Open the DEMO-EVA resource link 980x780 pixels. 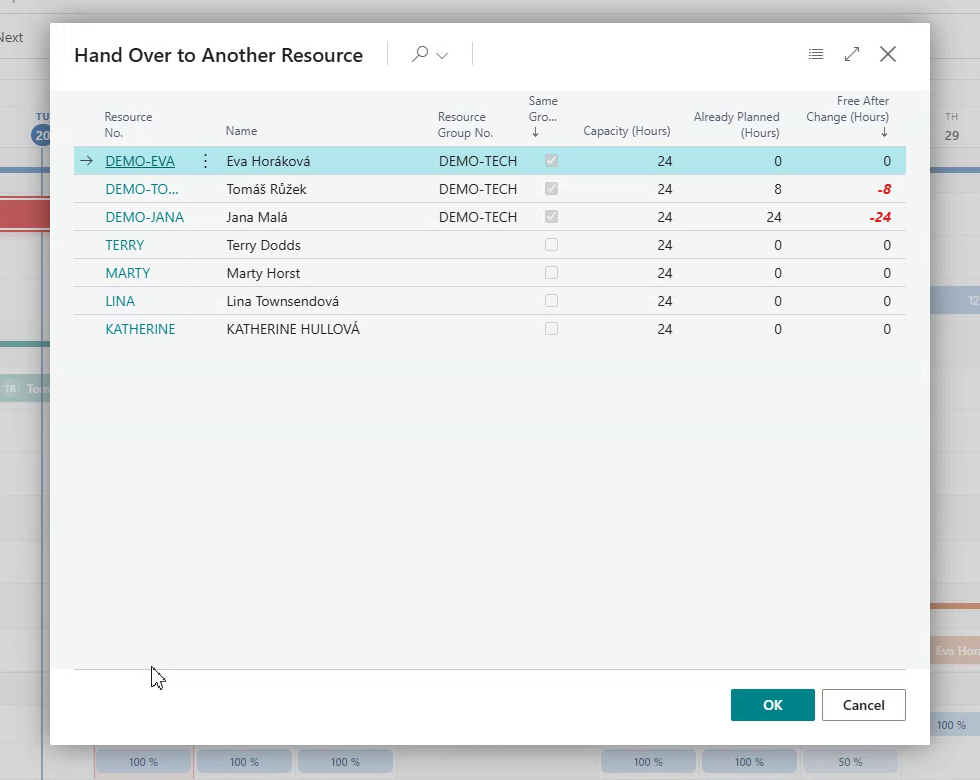tap(140, 161)
